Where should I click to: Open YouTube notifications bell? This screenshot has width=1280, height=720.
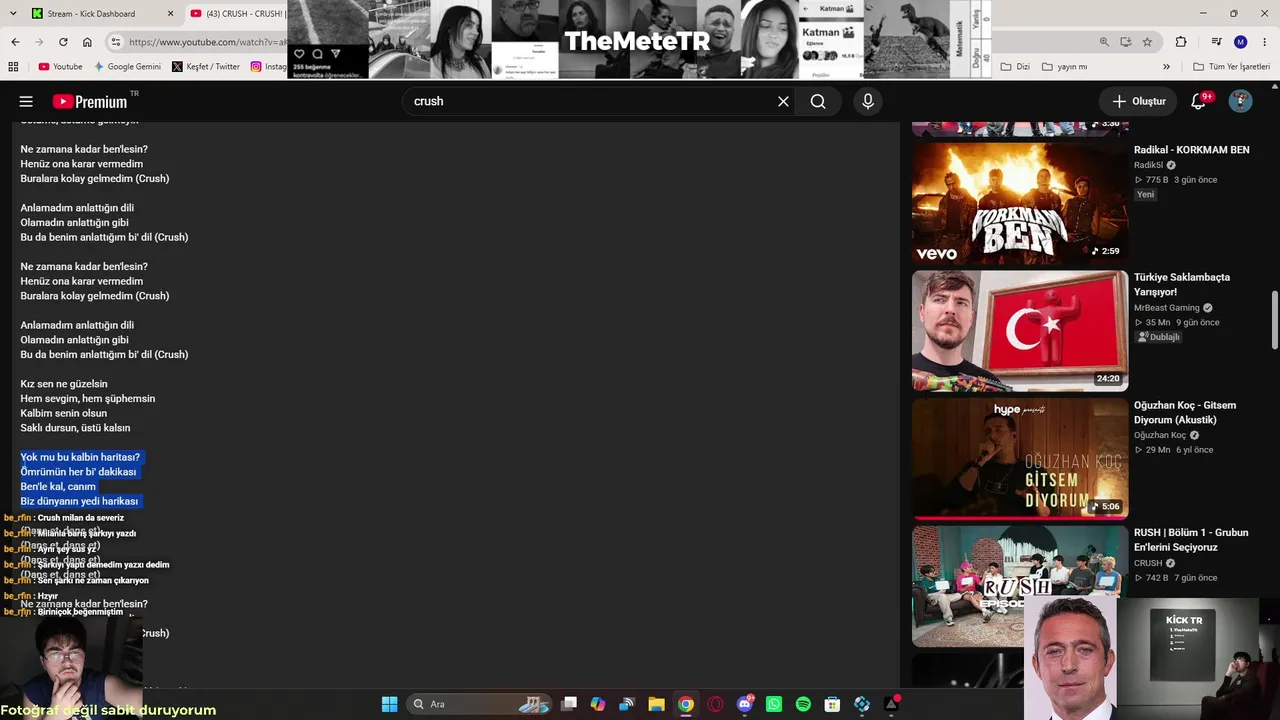click(1199, 101)
